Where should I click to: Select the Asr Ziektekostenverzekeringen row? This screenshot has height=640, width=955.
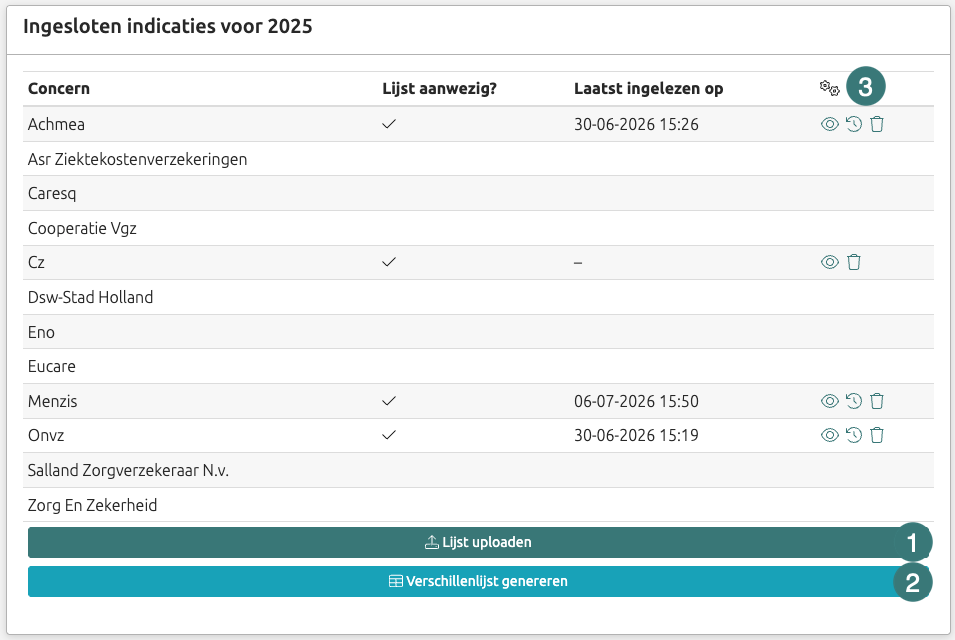pyautogui.click(x=478, y=159)
